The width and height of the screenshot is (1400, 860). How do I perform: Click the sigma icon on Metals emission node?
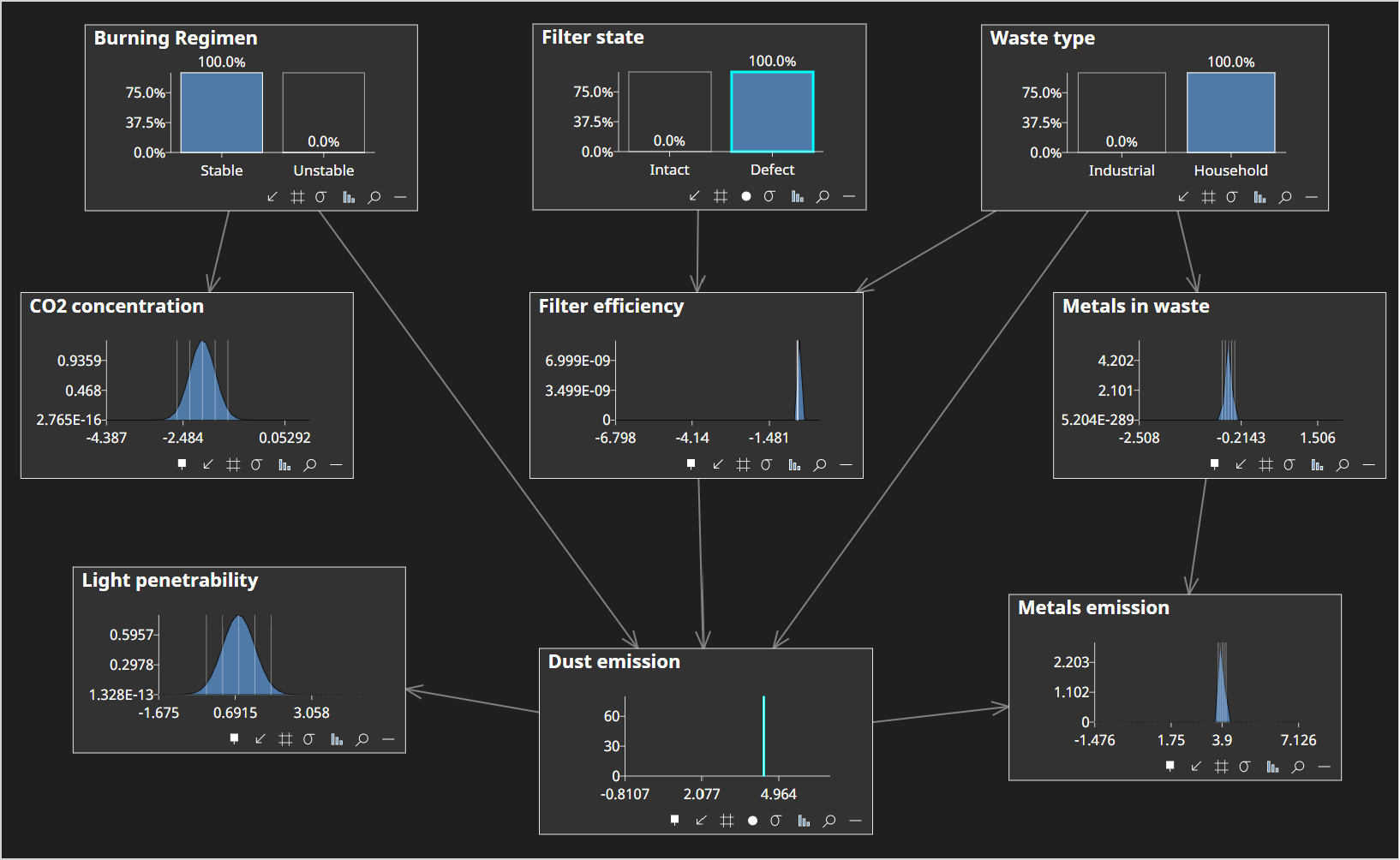1244,767
